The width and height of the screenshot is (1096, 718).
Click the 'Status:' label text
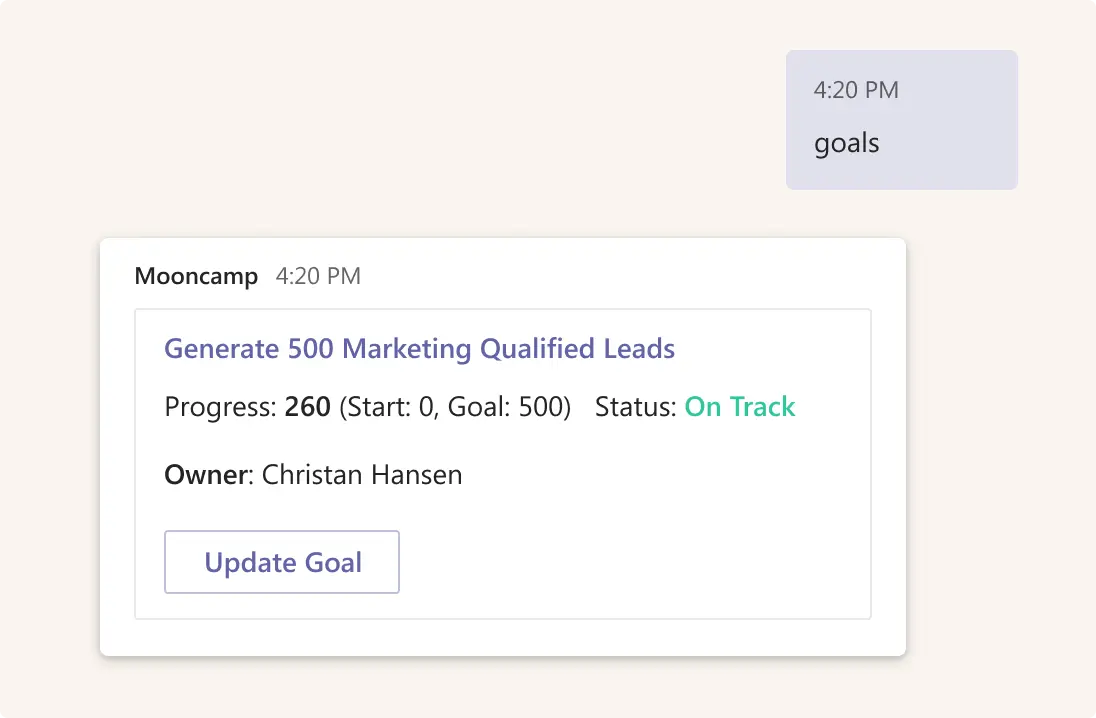click(635, 407)
